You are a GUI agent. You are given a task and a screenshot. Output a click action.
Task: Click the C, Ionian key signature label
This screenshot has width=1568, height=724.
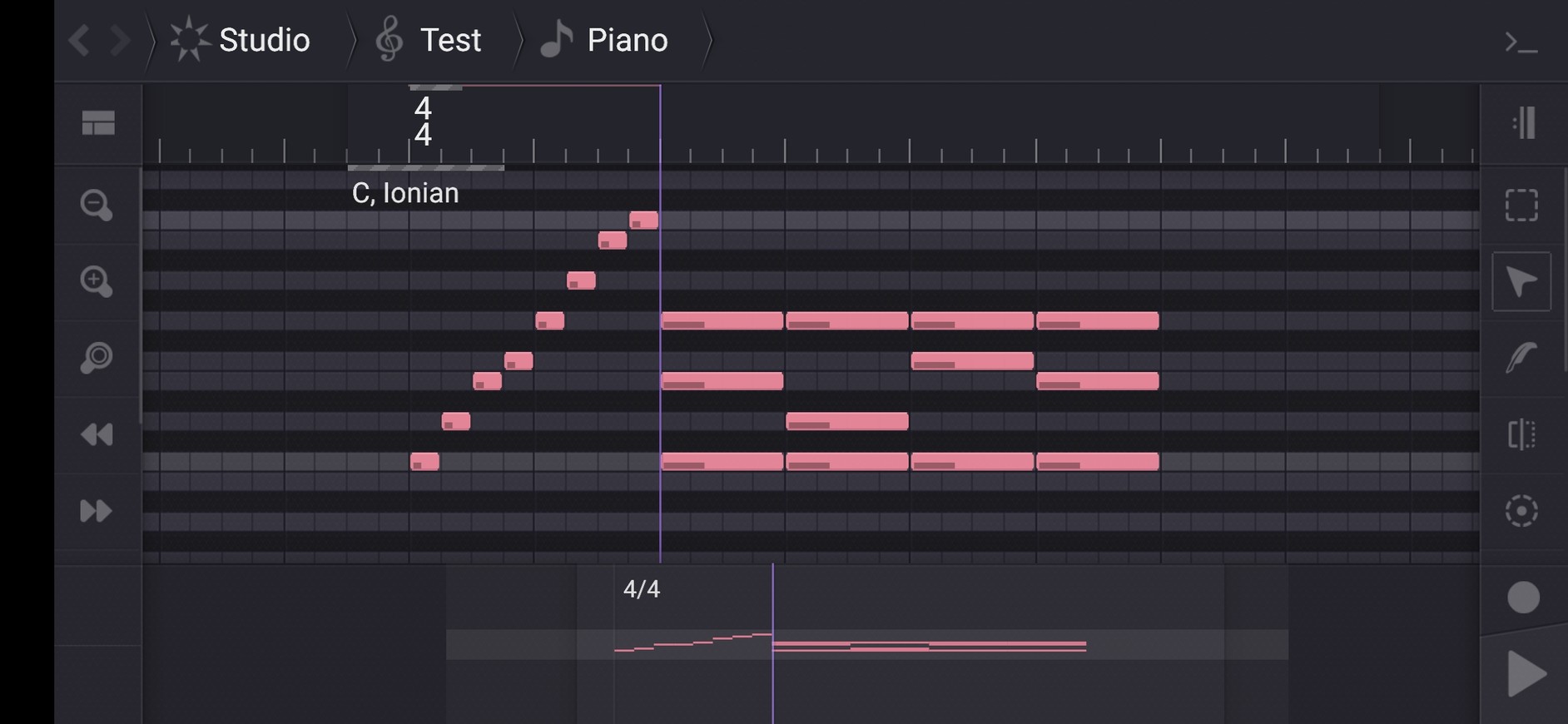(x=405, y=193)
